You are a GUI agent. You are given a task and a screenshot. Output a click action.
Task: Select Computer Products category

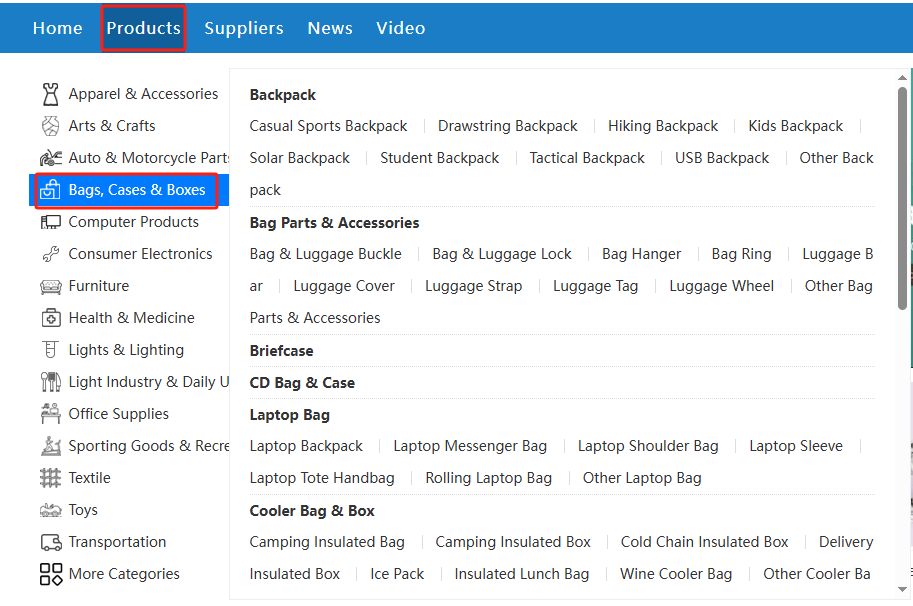[x=133, y=222]
